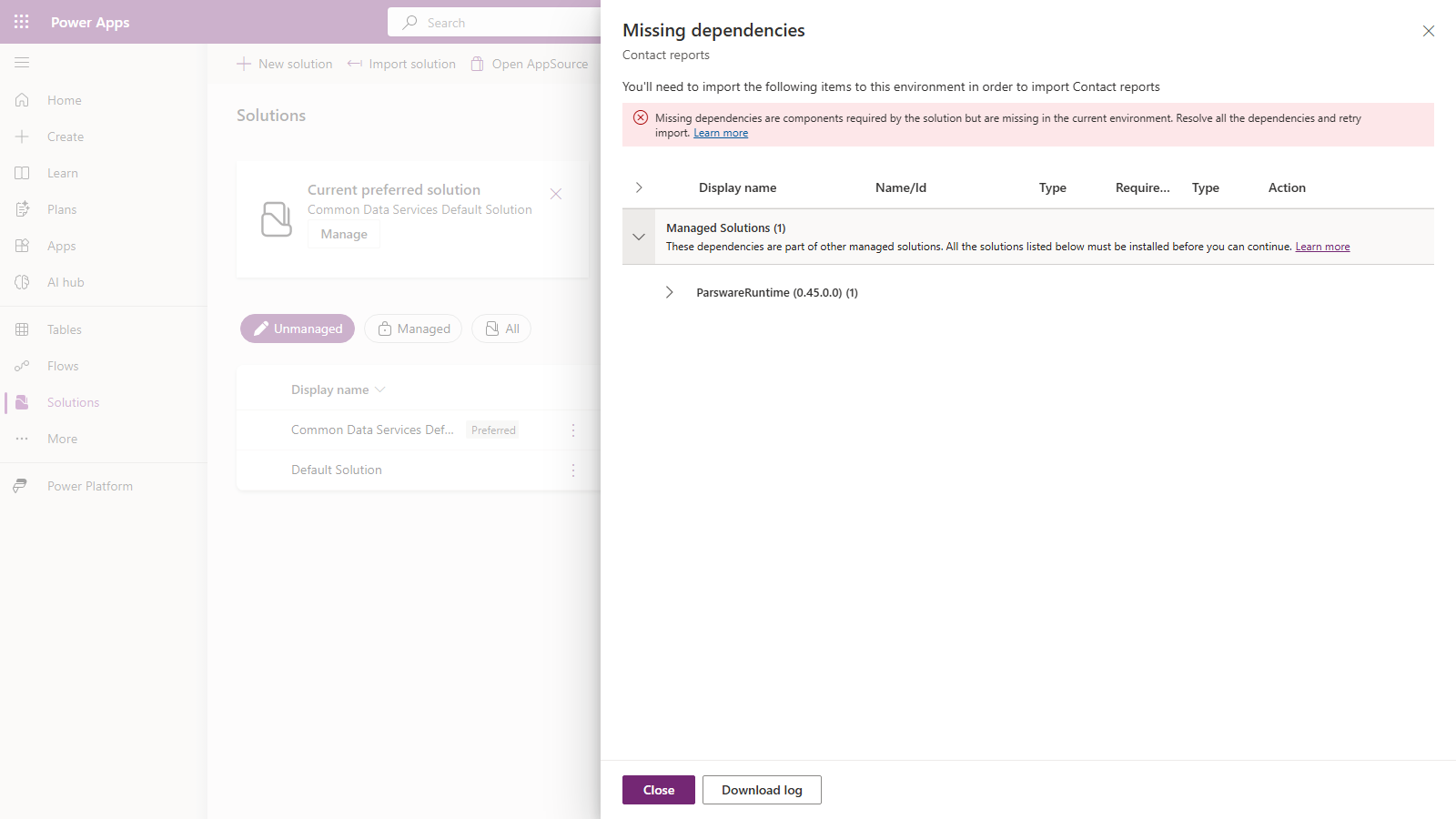Click the Name/Id column header
The width and height of the screenshot is (1456, 819).
click(x=901, y=187)
